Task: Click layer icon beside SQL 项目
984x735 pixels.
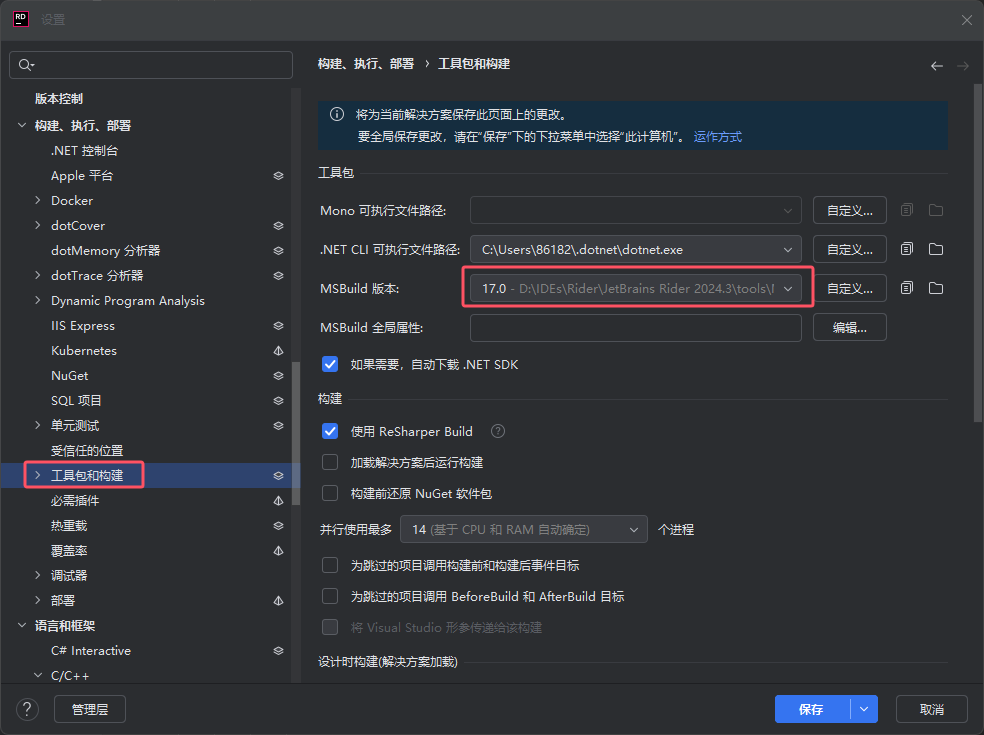Action: point(278,400)
